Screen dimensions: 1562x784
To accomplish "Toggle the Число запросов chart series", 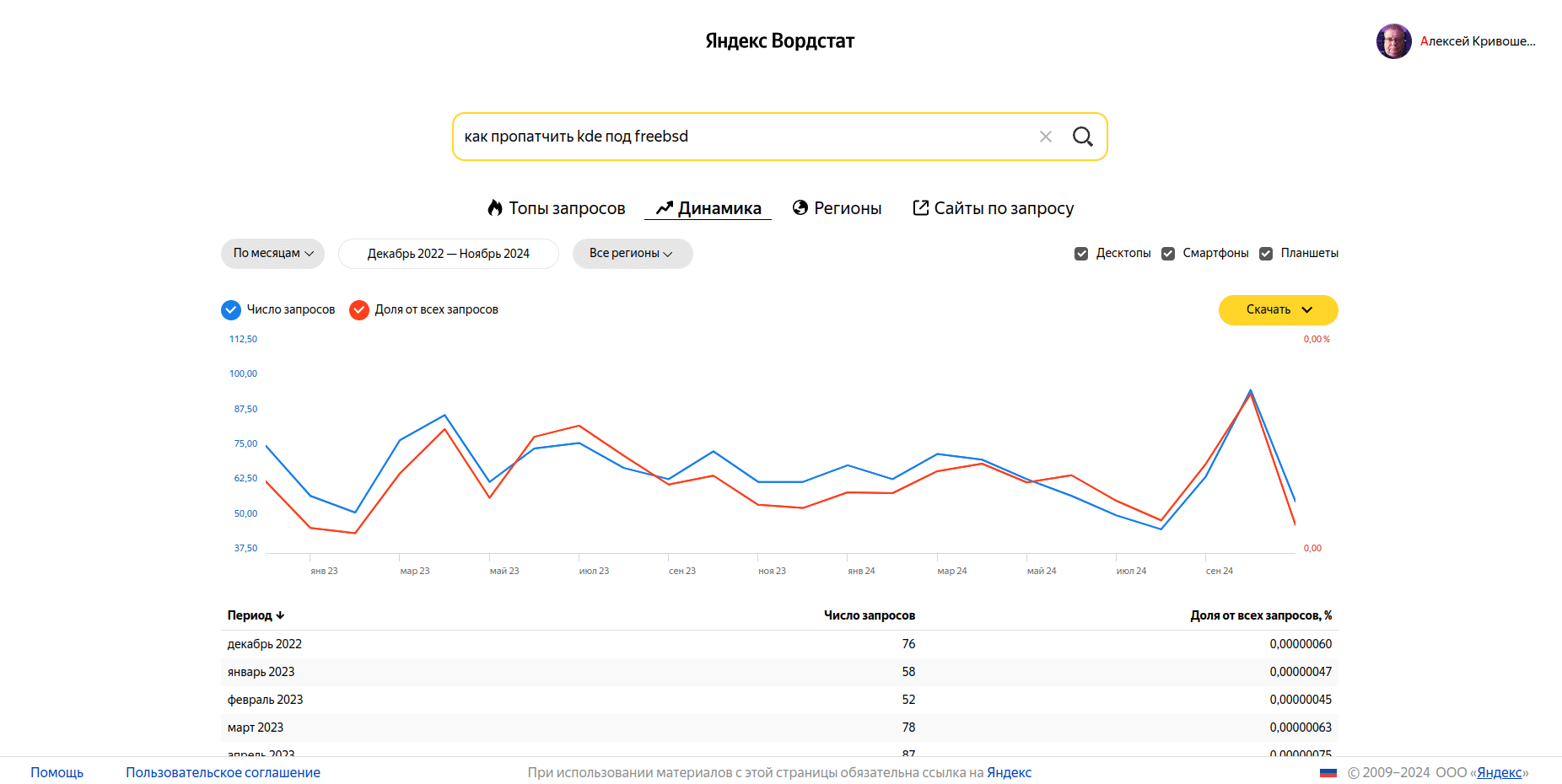I will [x=231, y=310].
